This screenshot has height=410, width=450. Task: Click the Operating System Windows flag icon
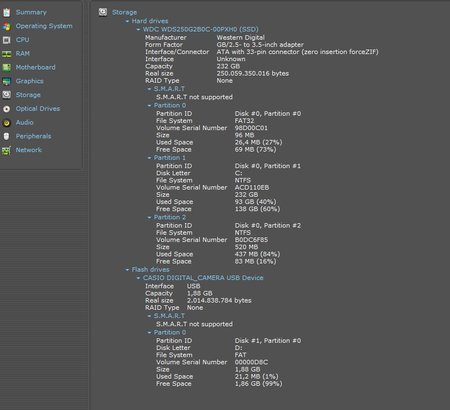point(7,26)
